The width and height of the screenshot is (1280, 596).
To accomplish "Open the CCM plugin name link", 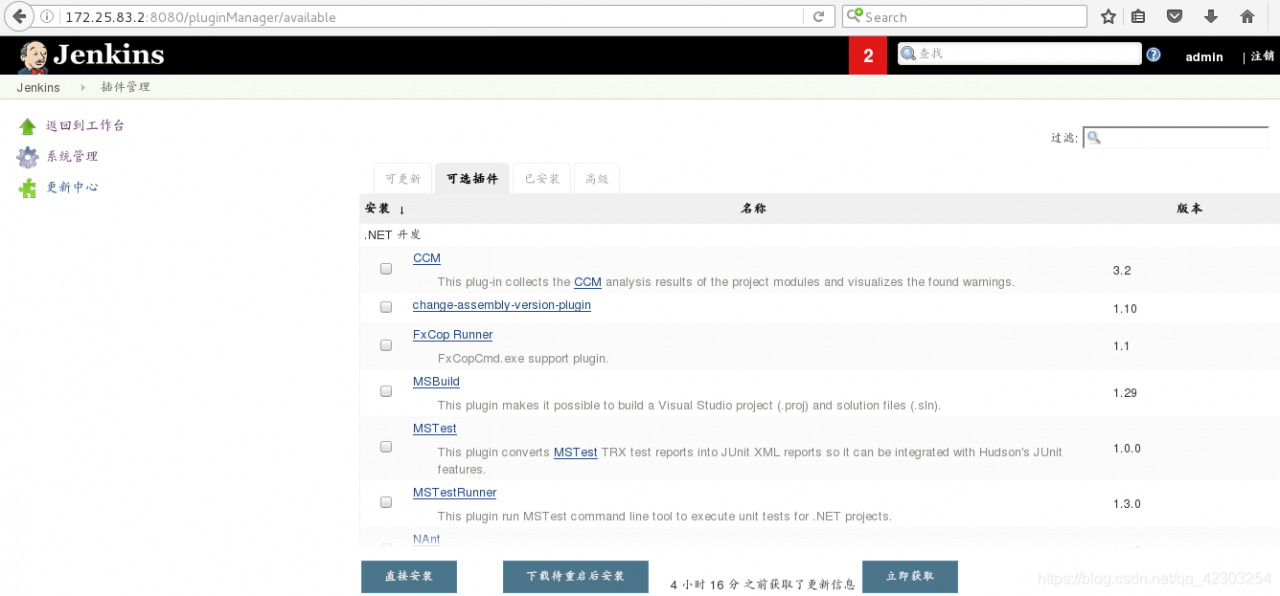I will coord(427,258).
